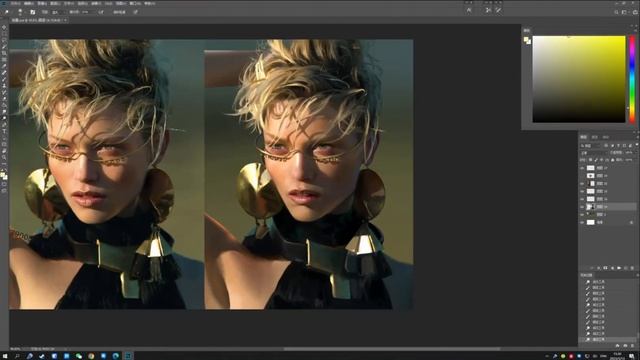
Task: Toggle lock transparent pixels icon
Action: 591,160
